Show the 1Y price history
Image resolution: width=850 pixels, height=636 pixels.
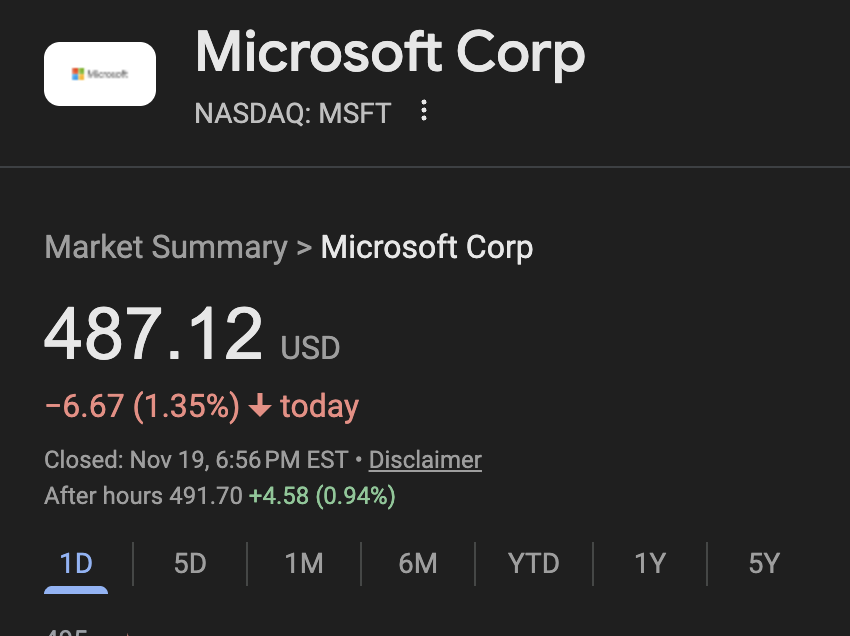(650, 564)
